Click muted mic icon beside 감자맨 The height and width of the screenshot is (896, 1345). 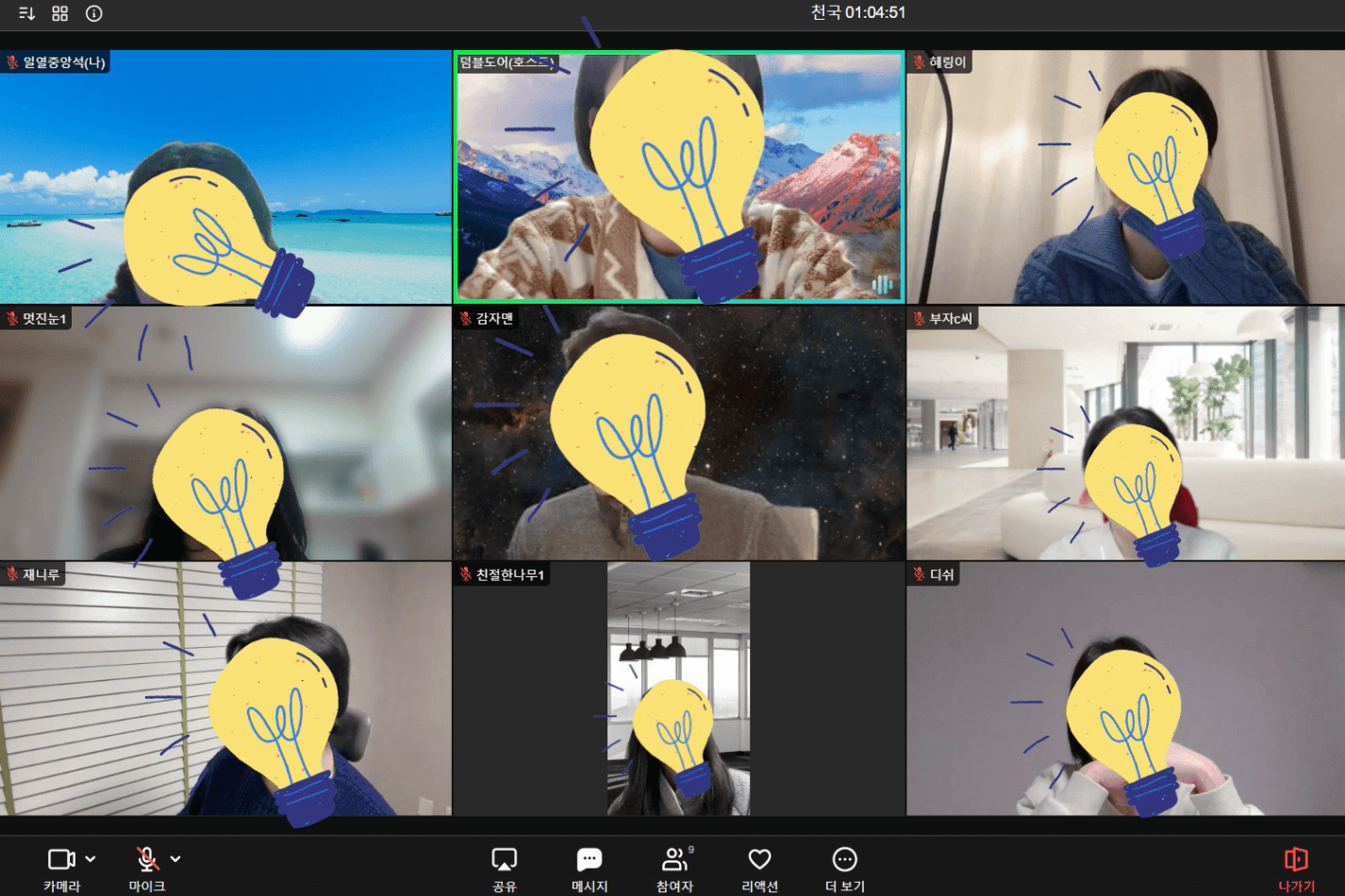click(x=466, y=319)
